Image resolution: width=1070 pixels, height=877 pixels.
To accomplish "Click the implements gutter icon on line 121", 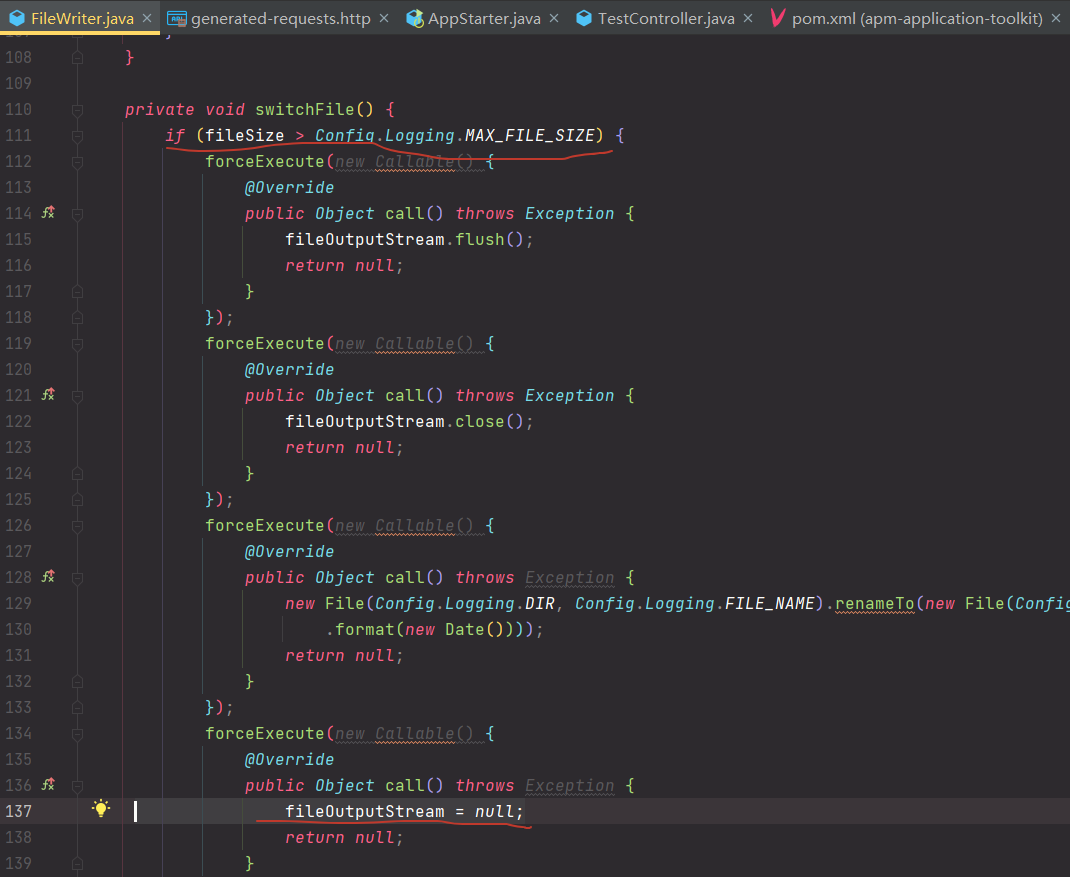I will 48,395.
